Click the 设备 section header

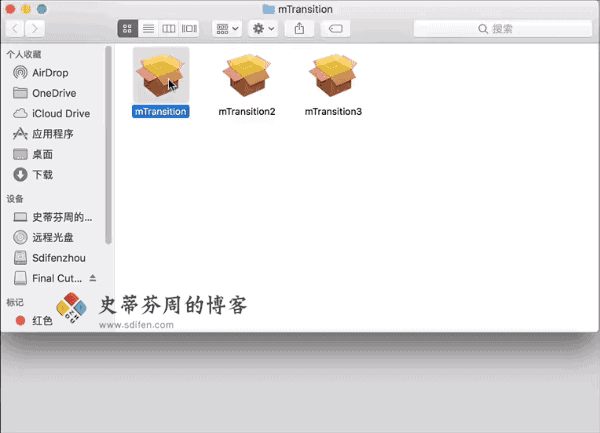click(15, 199)
